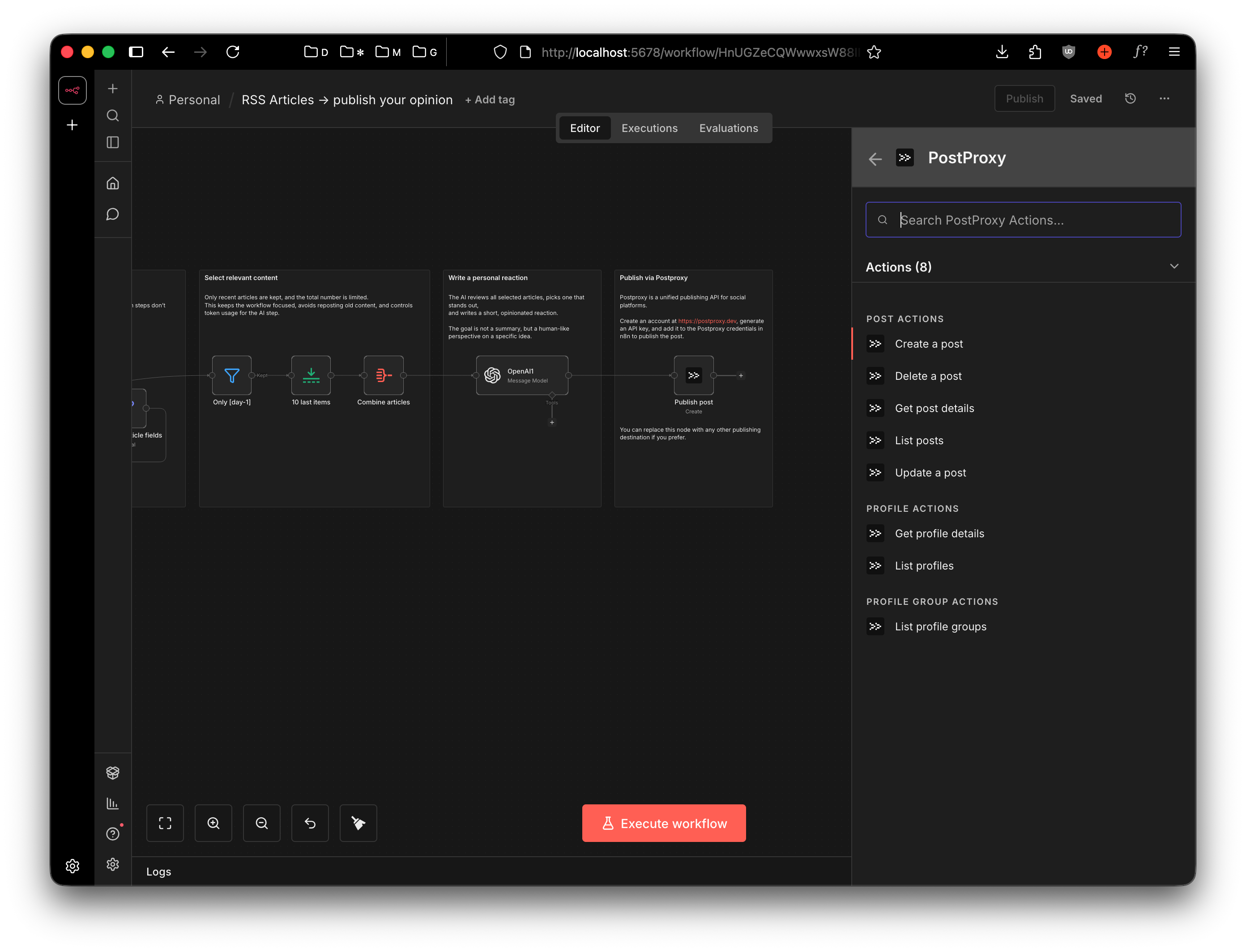The height and width of the screenshot is (952, 1246).
Task: Open the postproxy.dev link in note
Action: 707,321
